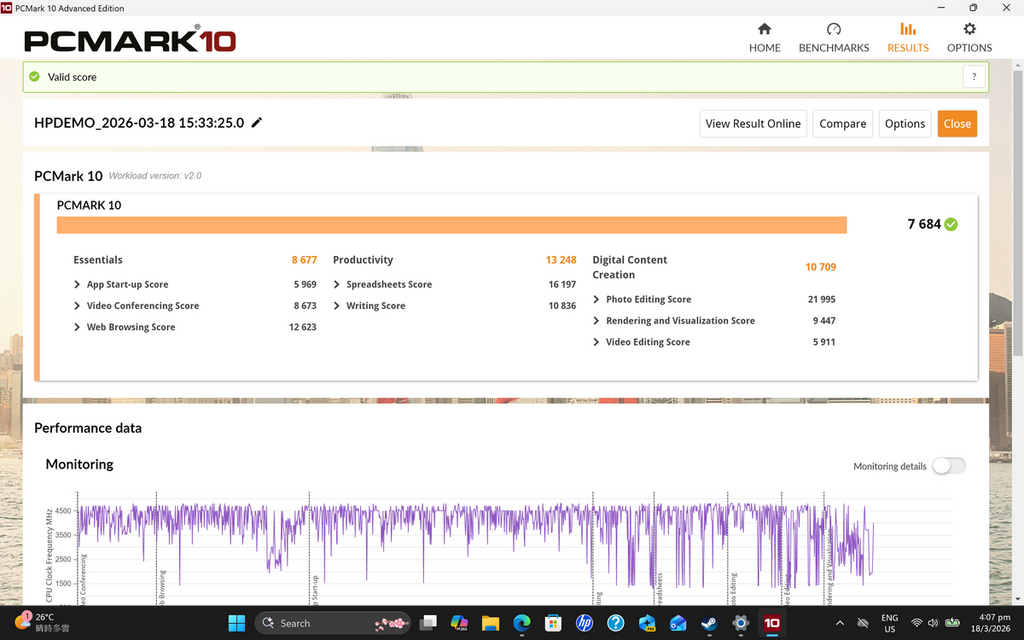
Task: Click the View Result Online button
Action: click(753, 124)
